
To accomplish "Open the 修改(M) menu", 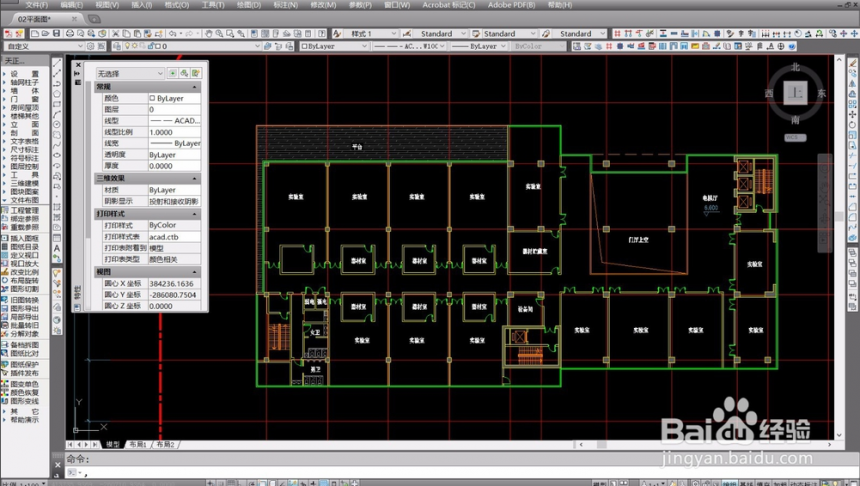I will (323, 5).
